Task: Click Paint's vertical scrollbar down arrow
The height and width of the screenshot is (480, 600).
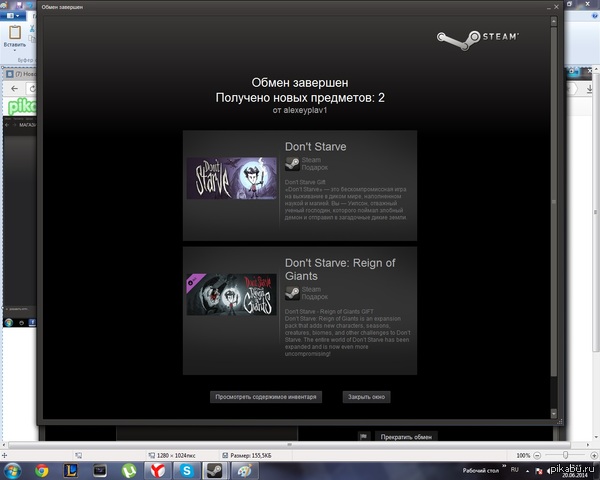Action: click(x=597, y=437)
